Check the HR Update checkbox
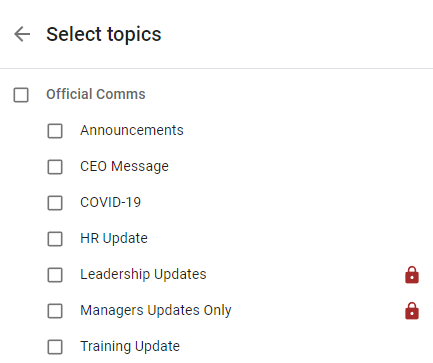This screenshot has height=363, width=433. click(55, 239)
